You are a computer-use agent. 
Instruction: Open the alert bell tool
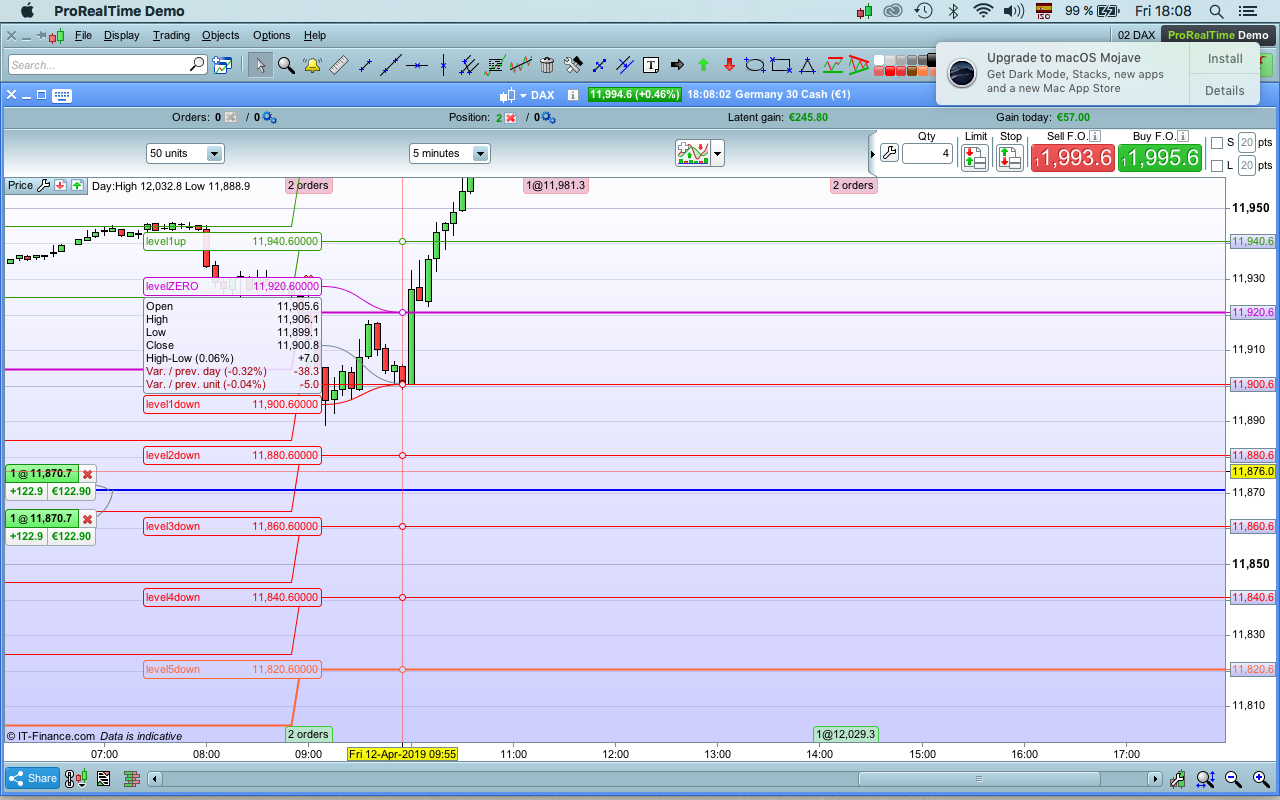[312, 65]
